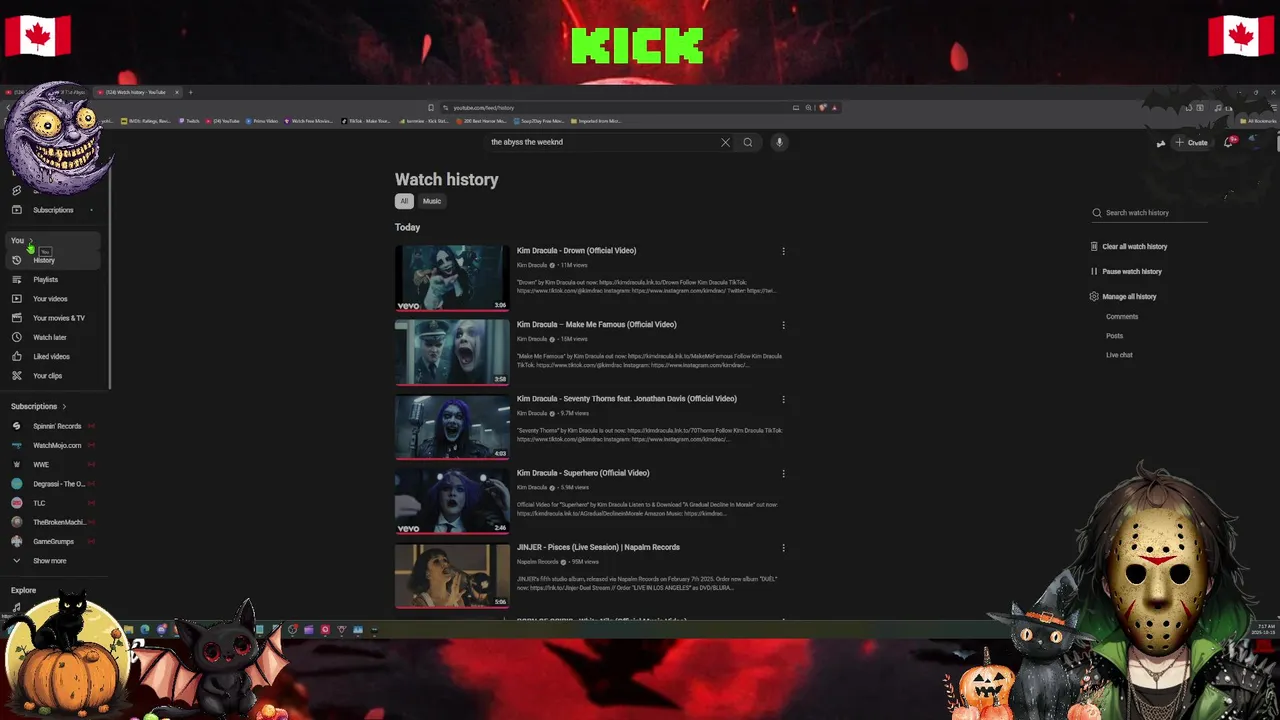Select the Music filter chip
The image size is (1280, 720).
click(x=431, y=201)
